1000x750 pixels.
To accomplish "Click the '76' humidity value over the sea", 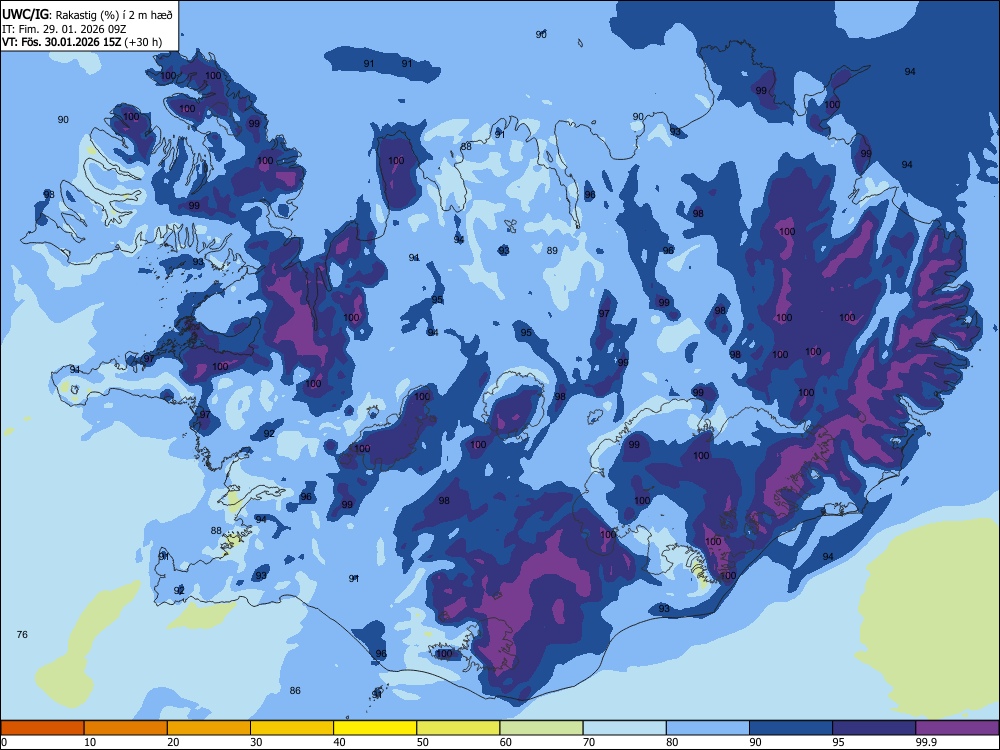I will (x=22, y=635).
